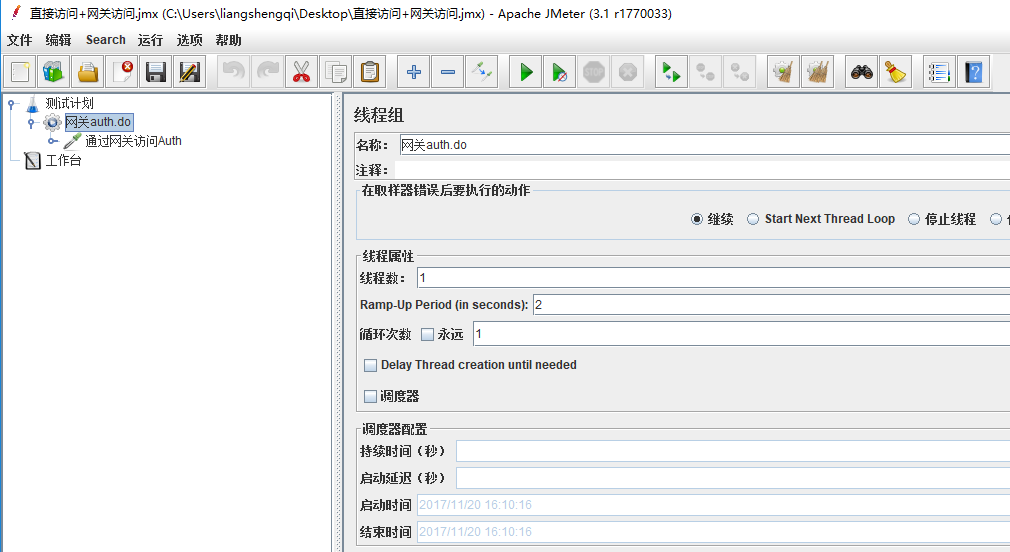Select 网关auth.do thread group node
The width and height of the screenshot is (1010, 552).
99,122
